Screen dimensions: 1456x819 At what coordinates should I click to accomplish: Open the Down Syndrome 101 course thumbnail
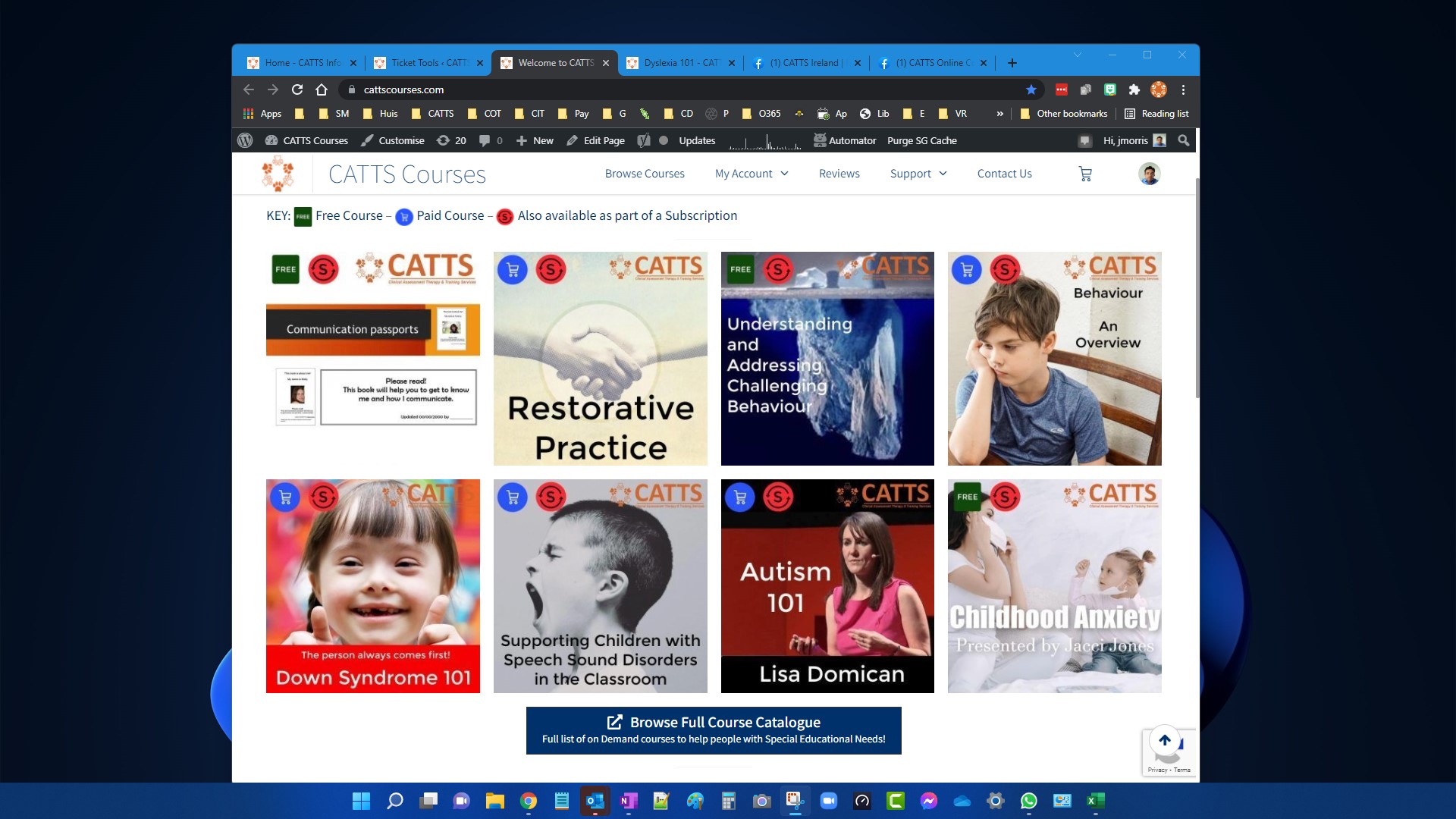(x=372, y=586)
